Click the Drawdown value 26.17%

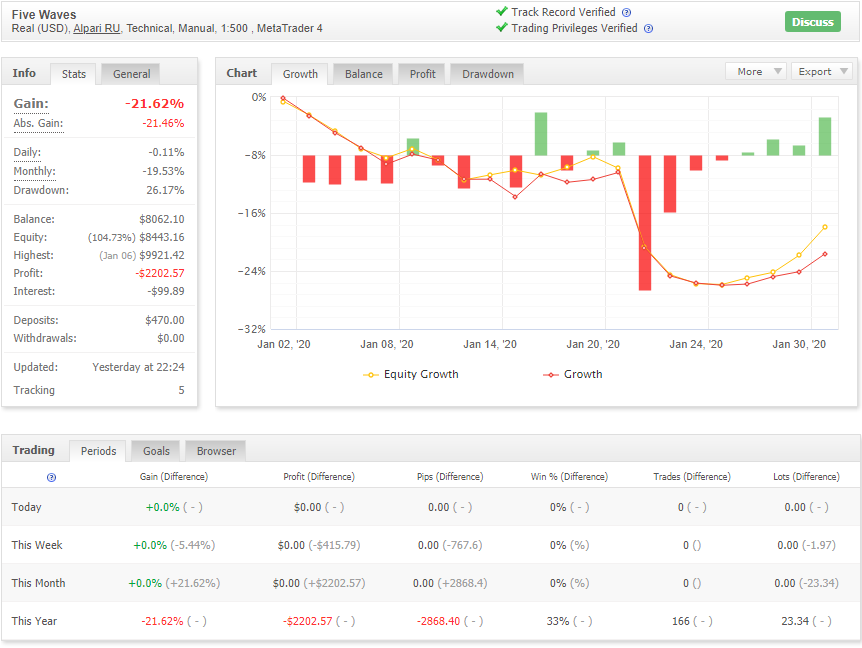click(x=165, y=190)
